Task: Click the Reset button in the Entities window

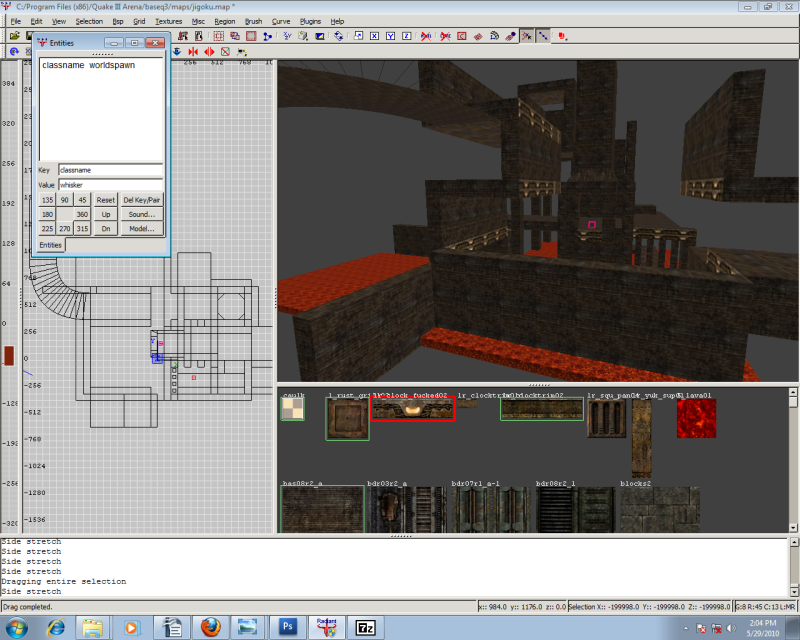Action: coord(106,200)
